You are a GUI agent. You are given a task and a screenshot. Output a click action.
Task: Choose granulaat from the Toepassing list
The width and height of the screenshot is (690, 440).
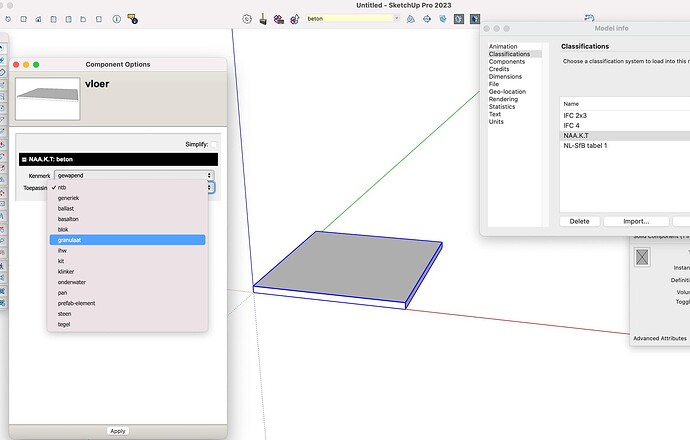(127, 240)
